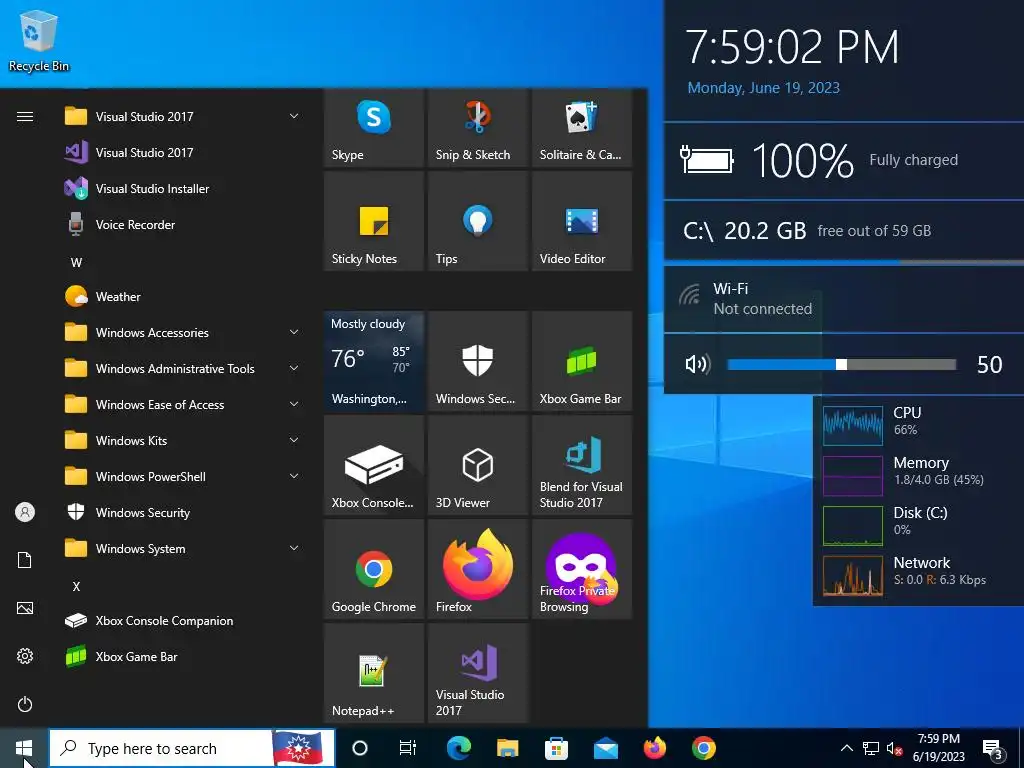Open Microsoft Edge from the taskbar
This screenshot has width=1024, height=768.
point(458,748)
